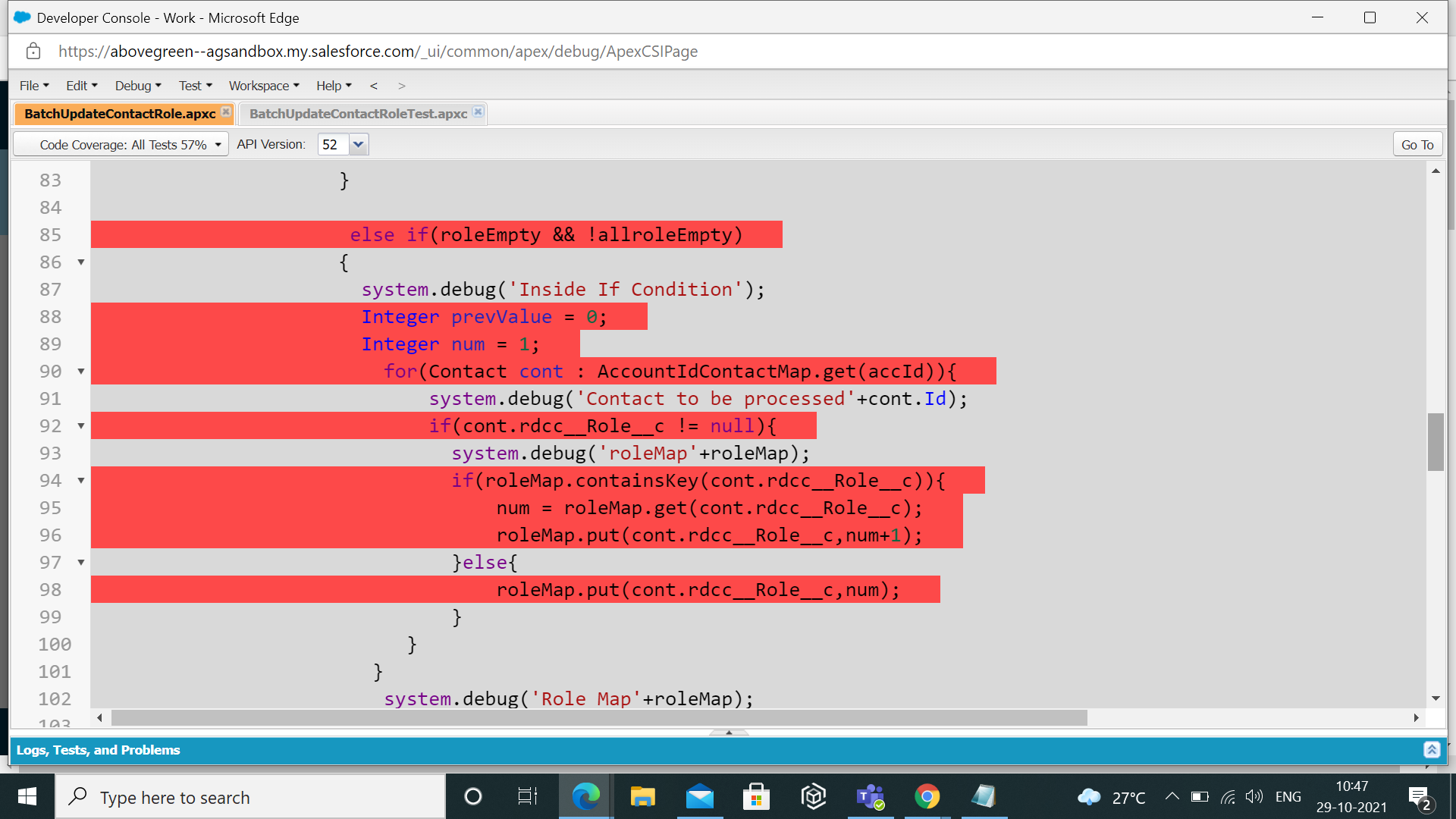Expand the Logs, Tests, and Problems panel
This screenshot has width=1456, height=819.
pyautogui.click(x=1431, y=750)
